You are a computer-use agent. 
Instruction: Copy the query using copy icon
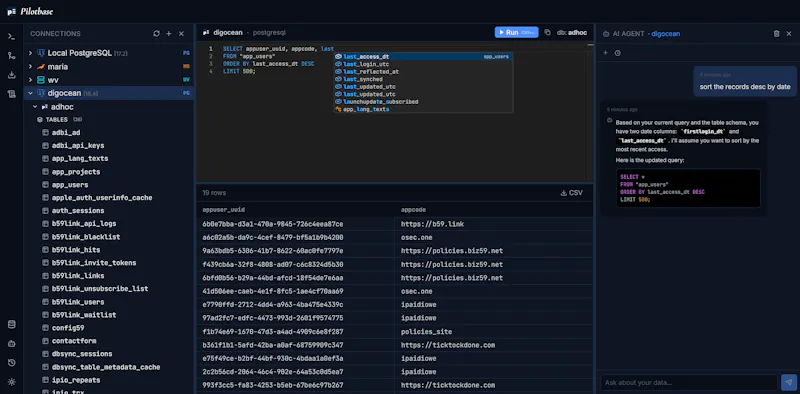547,32
